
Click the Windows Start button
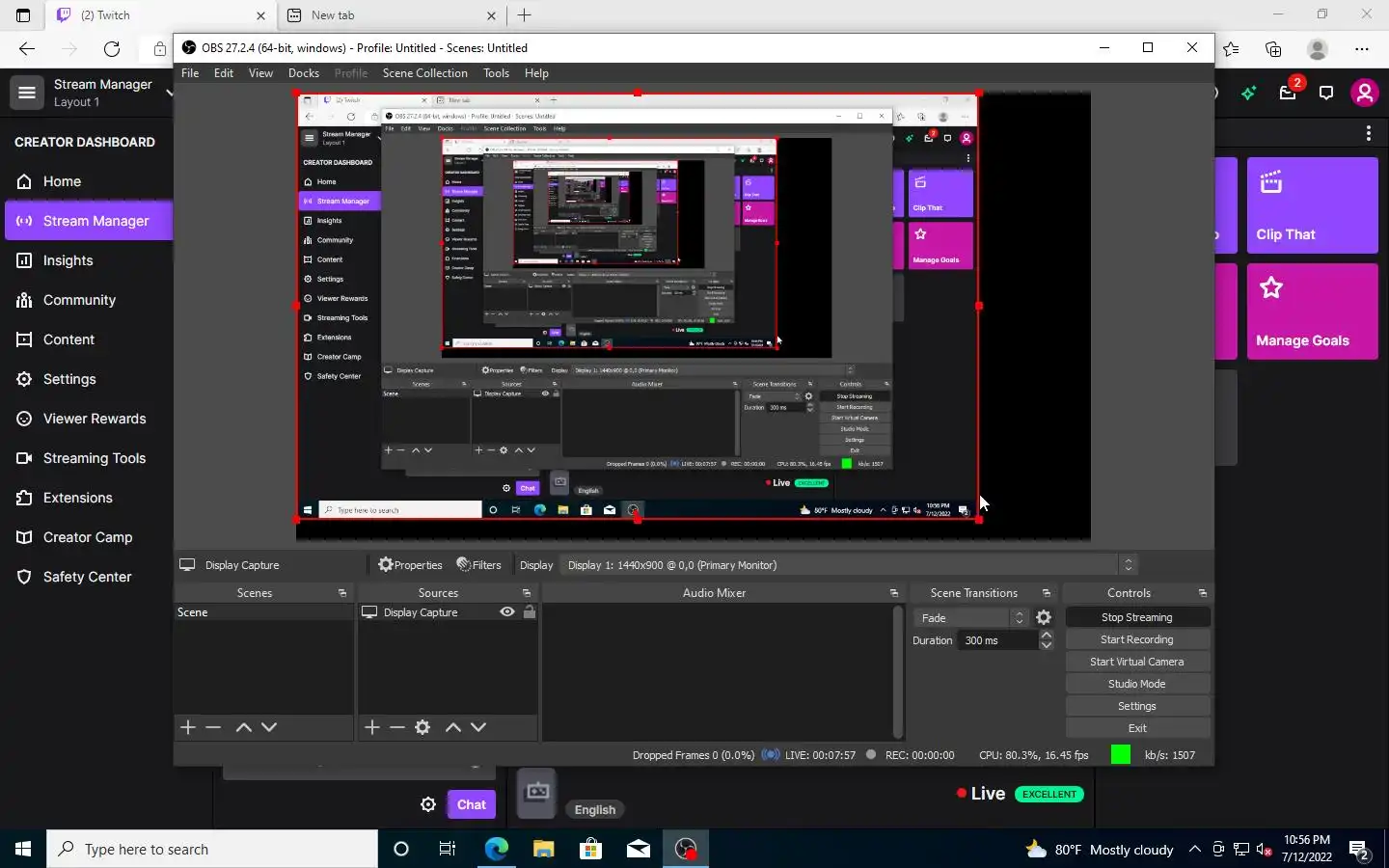click(23, 849)
